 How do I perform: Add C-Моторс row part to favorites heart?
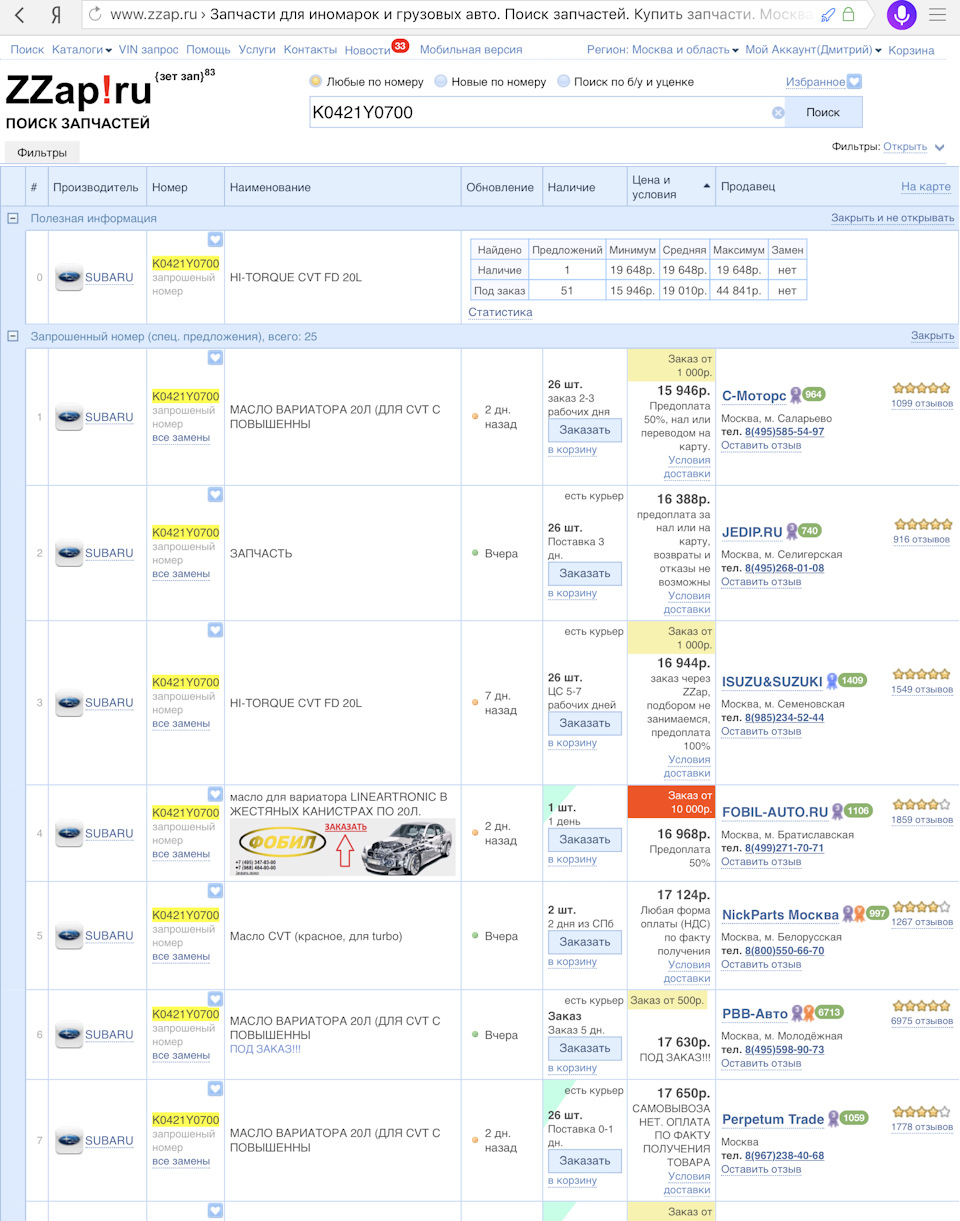click(215, 357)
